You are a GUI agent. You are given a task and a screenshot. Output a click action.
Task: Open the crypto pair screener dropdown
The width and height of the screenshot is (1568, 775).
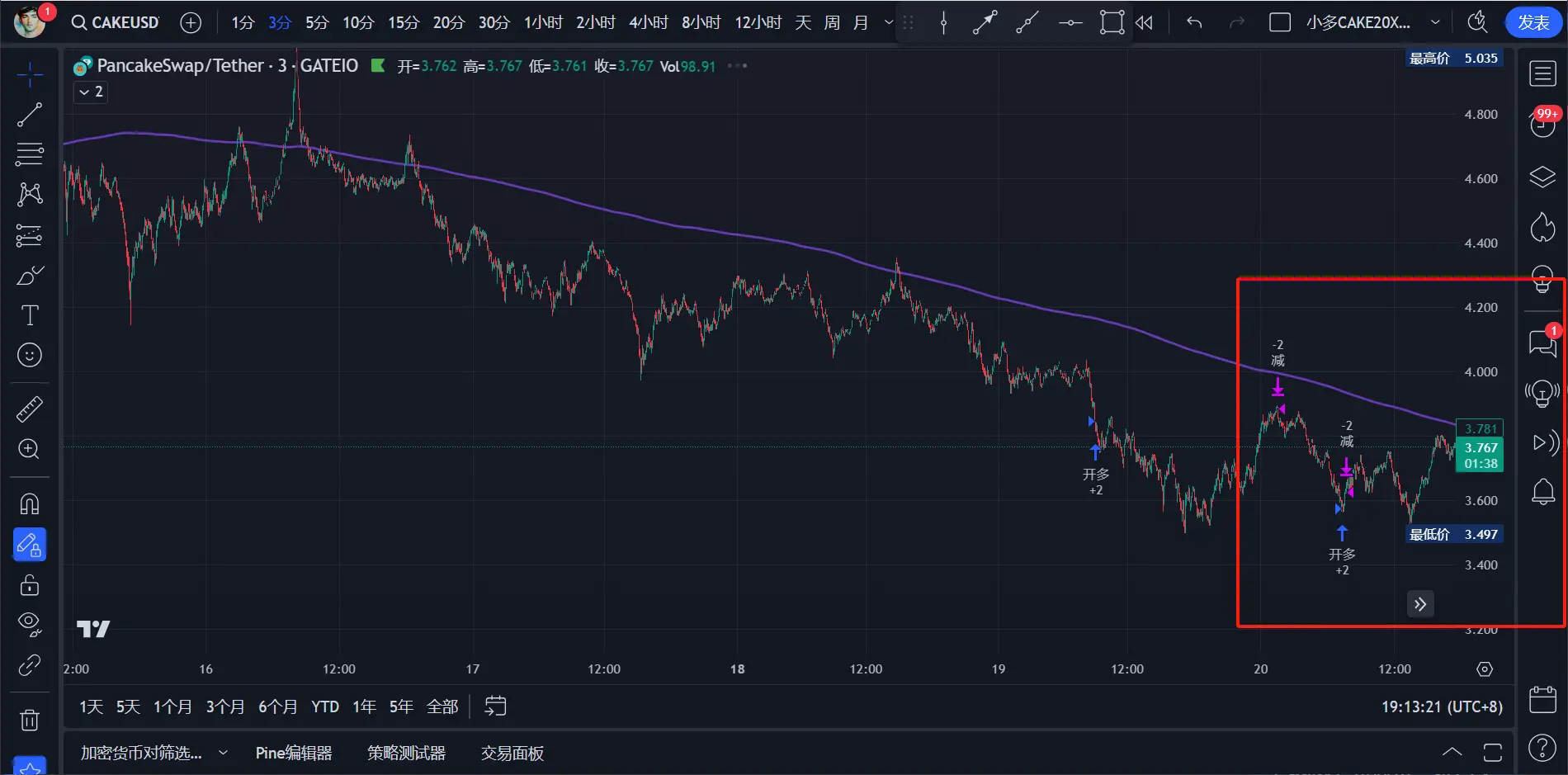coord(153,753)
